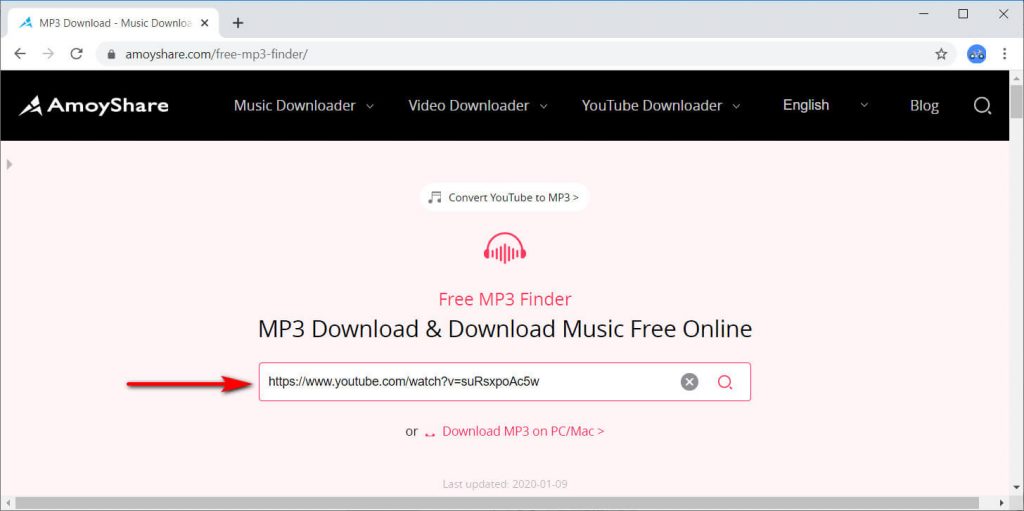Open the site search magnifier in header
Screen dimensions: 1024x511
tap(982, 105)
